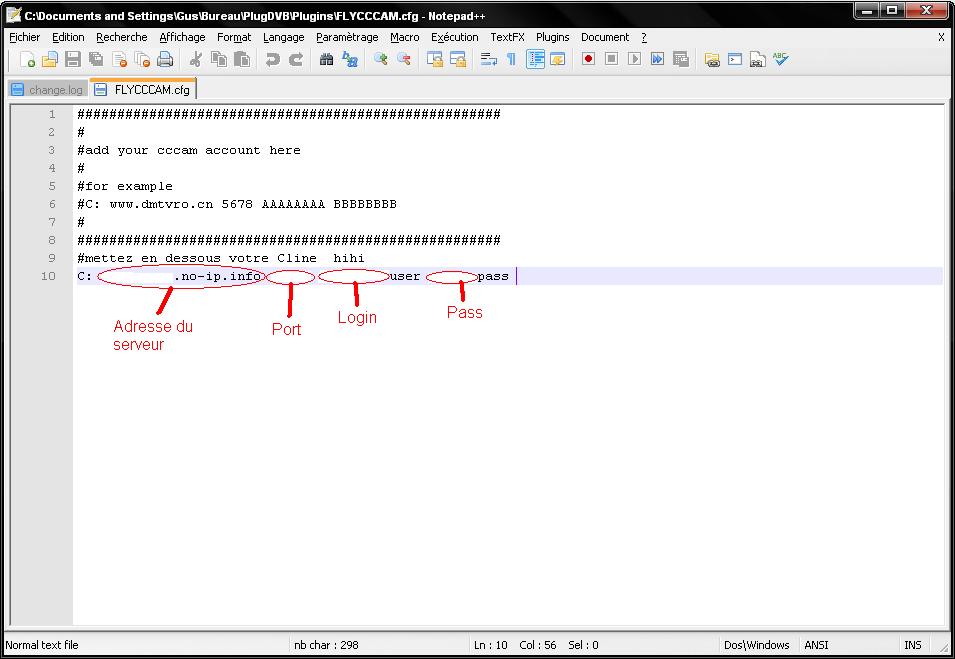Click the Paste clipboard icon
Viewport: 955px width, 659px height.
[242, 59]
